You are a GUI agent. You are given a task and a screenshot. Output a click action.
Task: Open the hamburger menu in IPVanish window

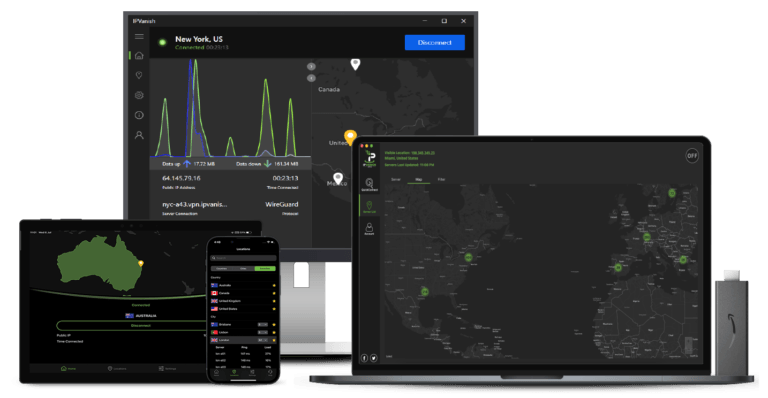click(139, 37)
